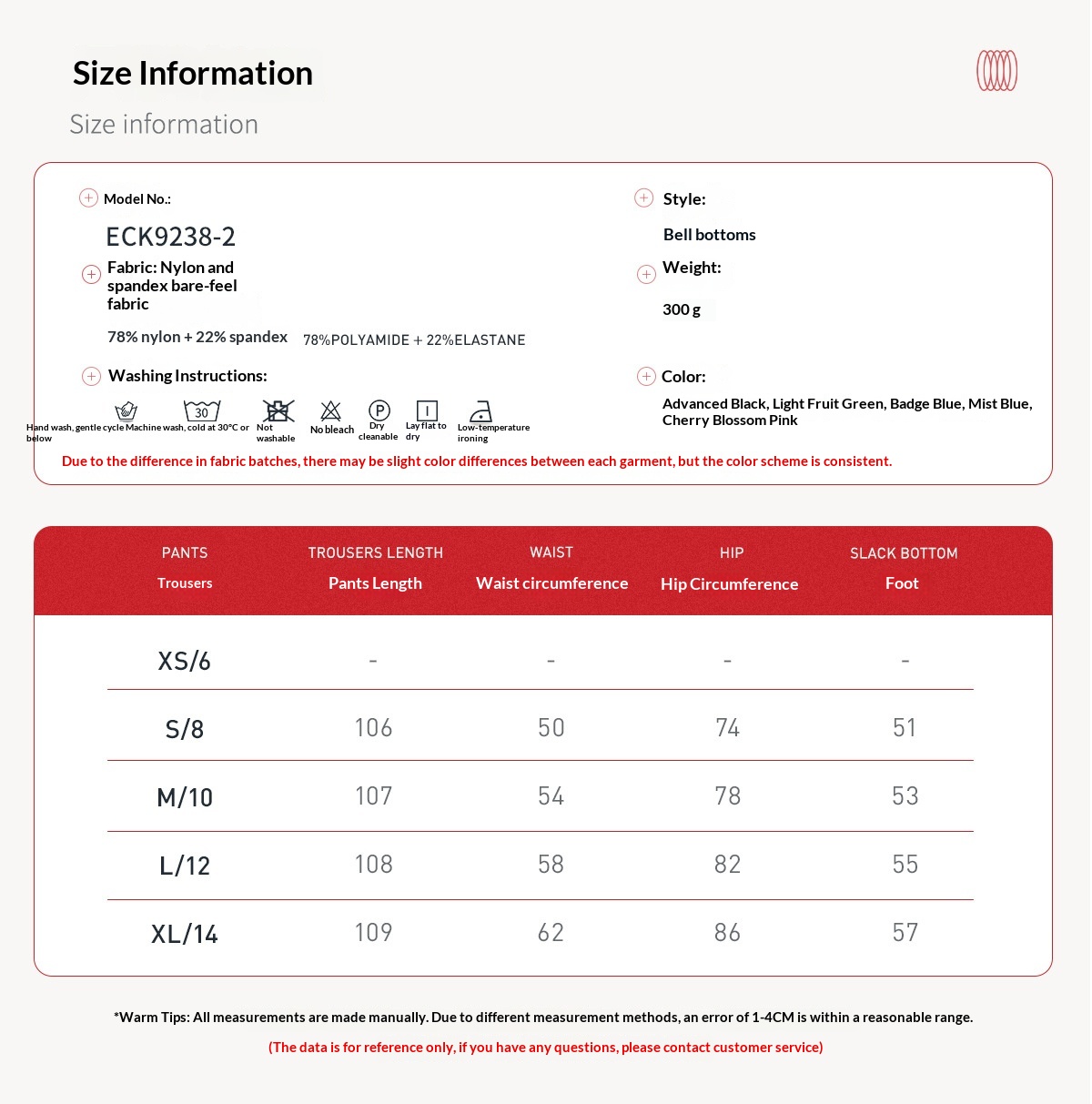This screenshot has height=1104, width=1092.
Task: Click the red fabric batch color disclaimer
Action: pyautogui.click(x=477, y=461)
